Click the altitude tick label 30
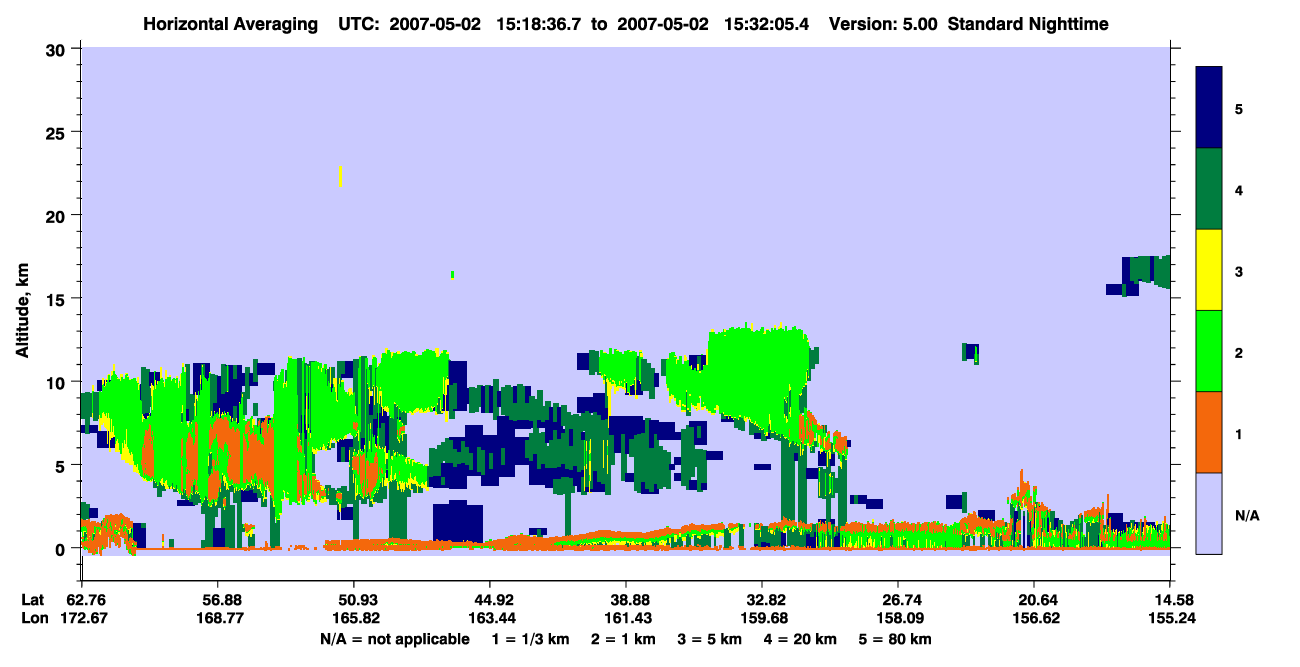The width and height of the screenshot is (1300, 667). tap(58, 49)
